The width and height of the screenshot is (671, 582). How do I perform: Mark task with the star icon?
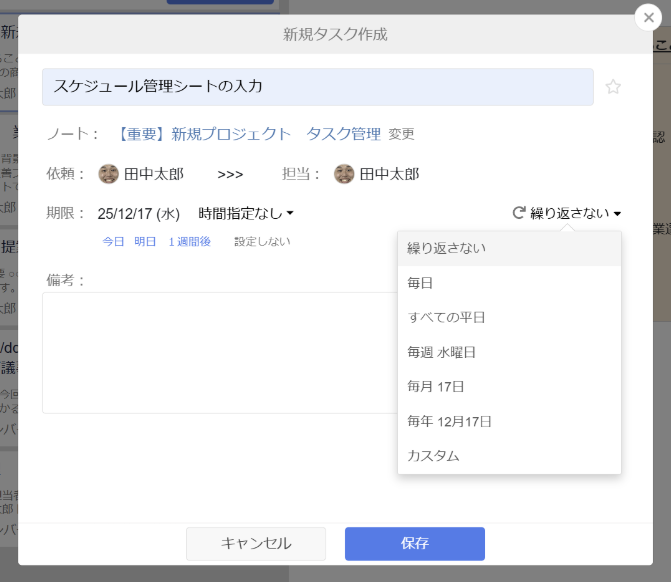coord(613,87)
